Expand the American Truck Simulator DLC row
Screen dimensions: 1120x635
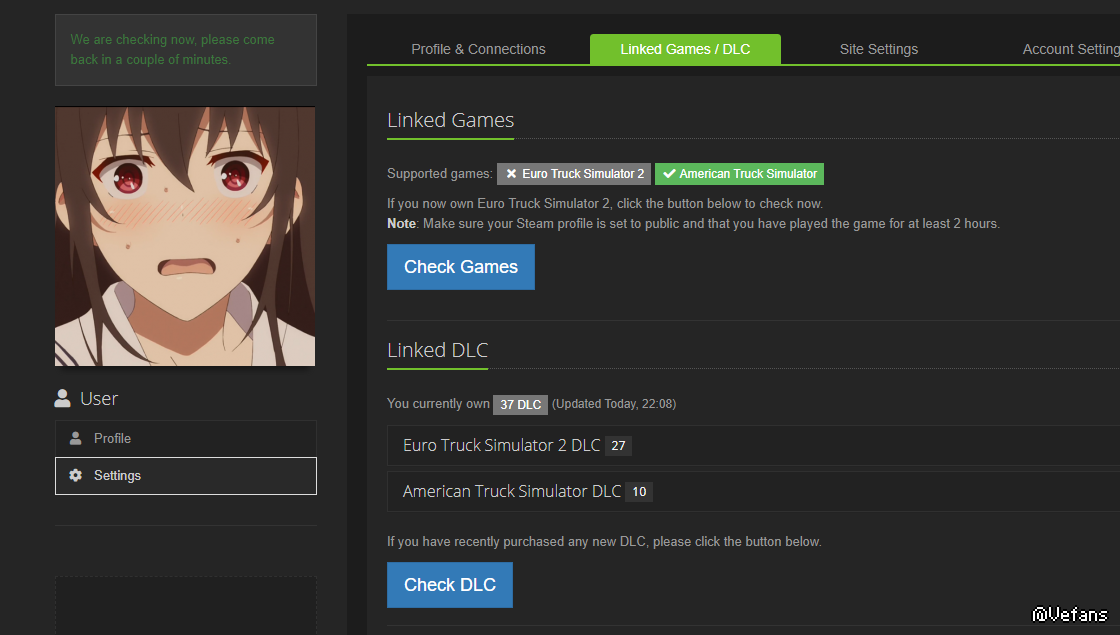coord(754,491)
